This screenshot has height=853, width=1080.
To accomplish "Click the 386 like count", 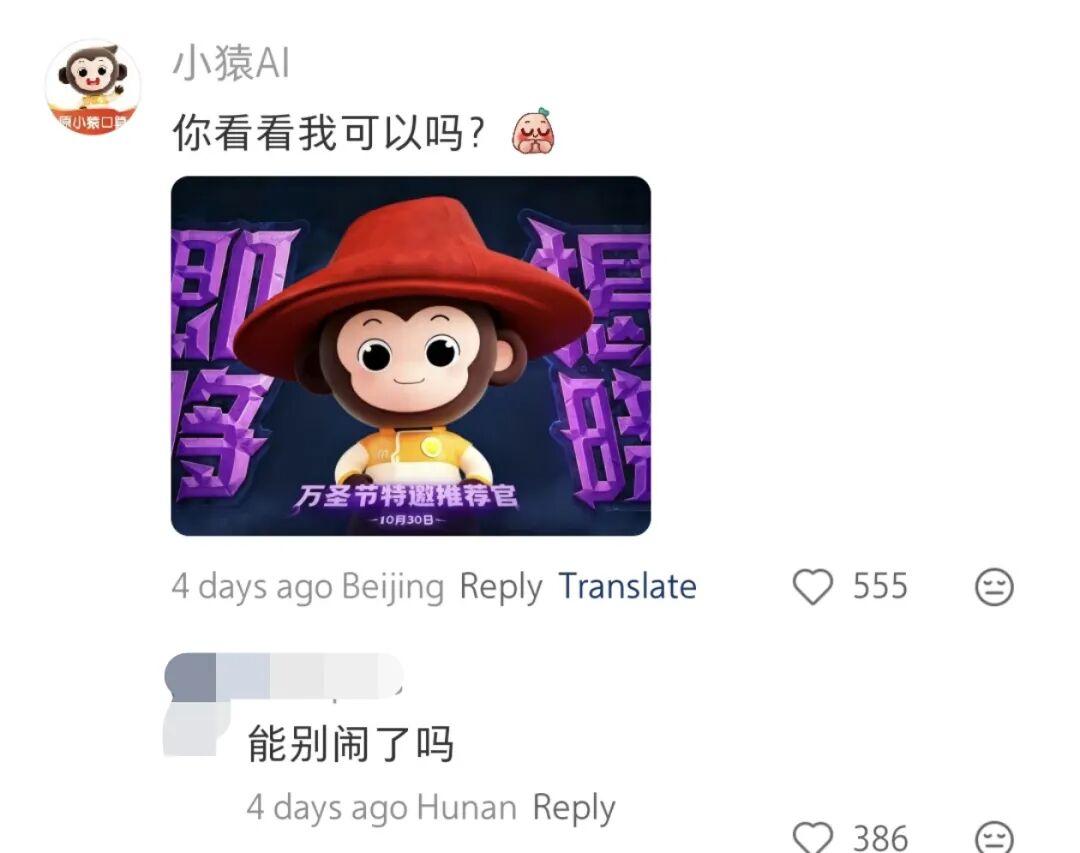I will coord(880,838).
